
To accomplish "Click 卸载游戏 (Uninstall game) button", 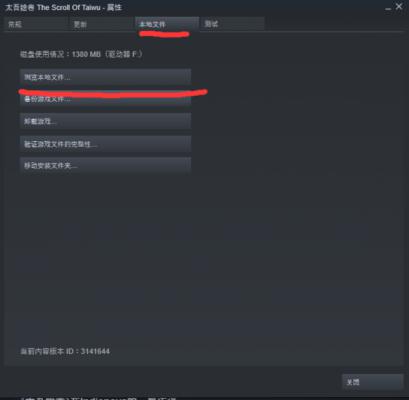I will coord(105,121).
